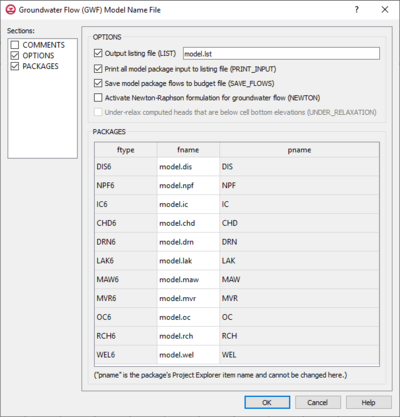
Task: Click the question mark help icon
Action: (357, 10)
